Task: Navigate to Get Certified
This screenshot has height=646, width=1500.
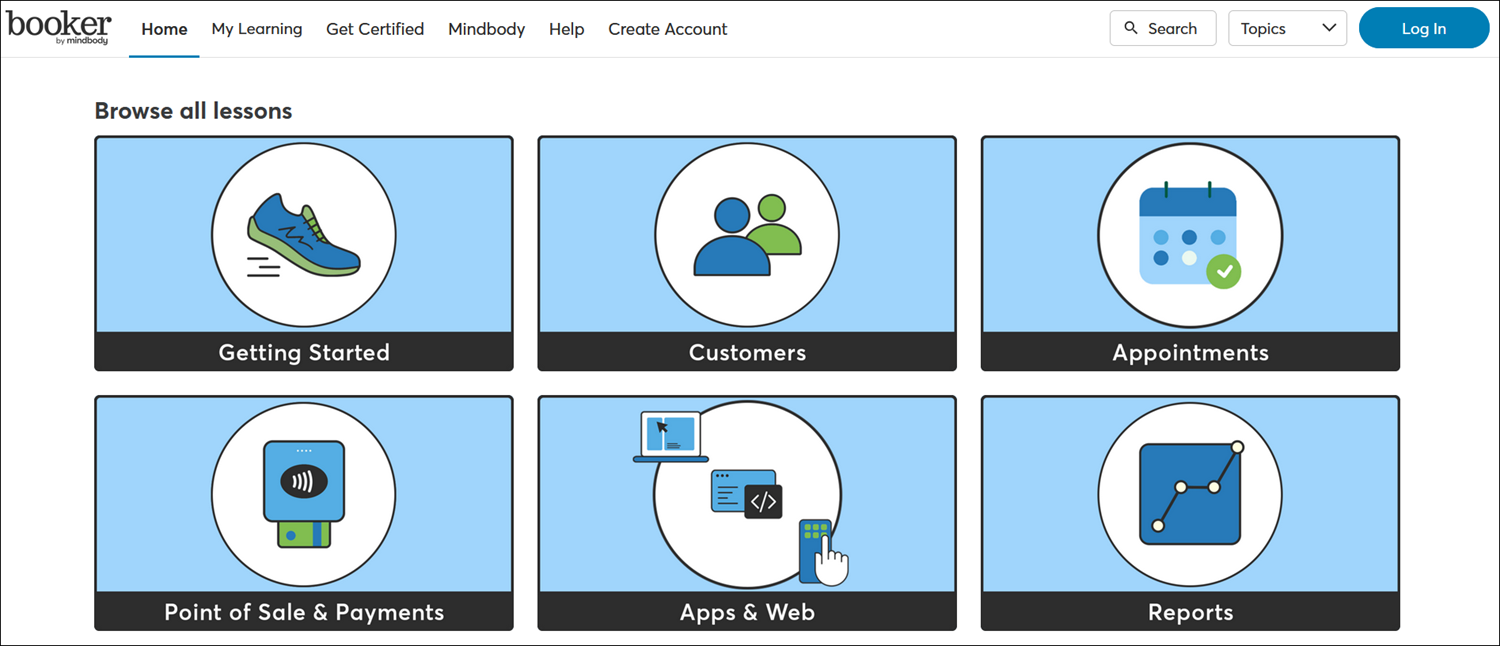Action: click(375, 29)
